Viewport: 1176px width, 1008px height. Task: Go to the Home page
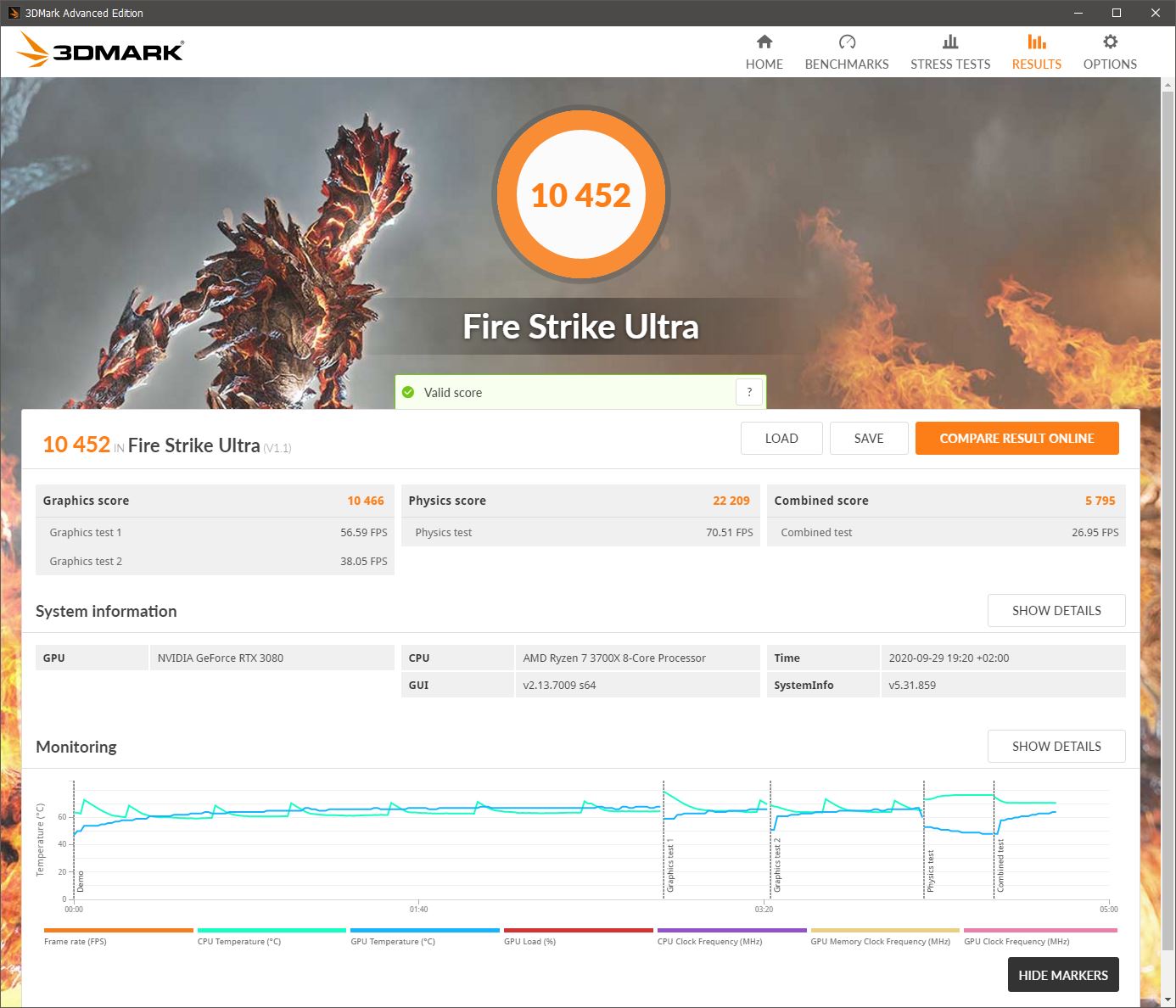pos(764,53)
